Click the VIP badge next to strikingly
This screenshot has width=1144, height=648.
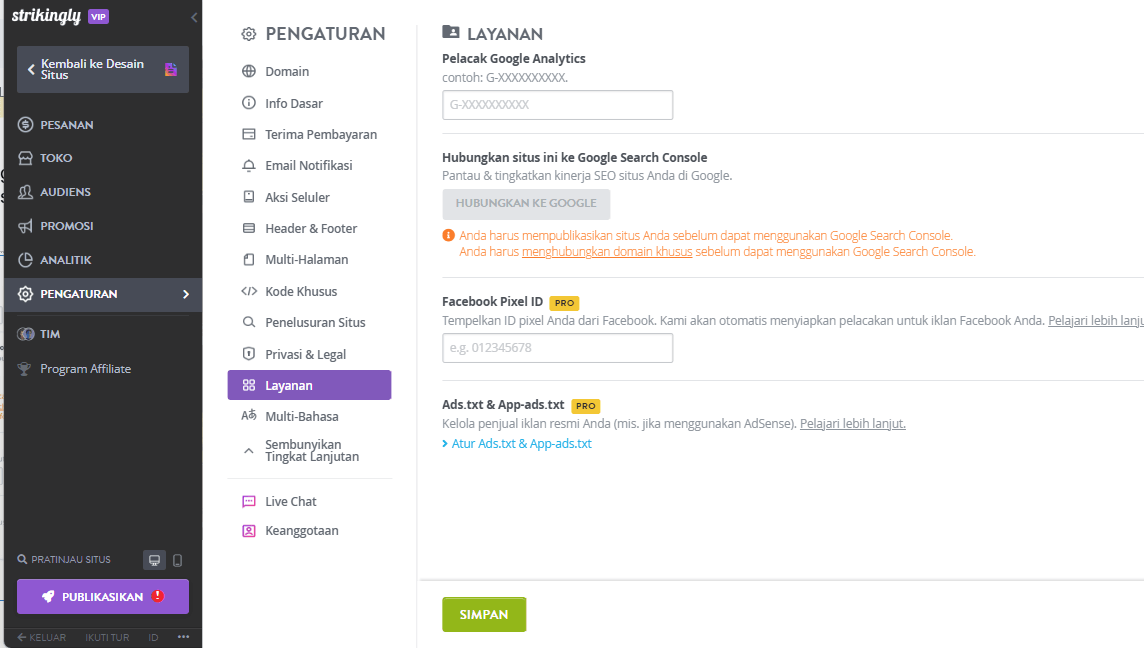tap(98, 16)
